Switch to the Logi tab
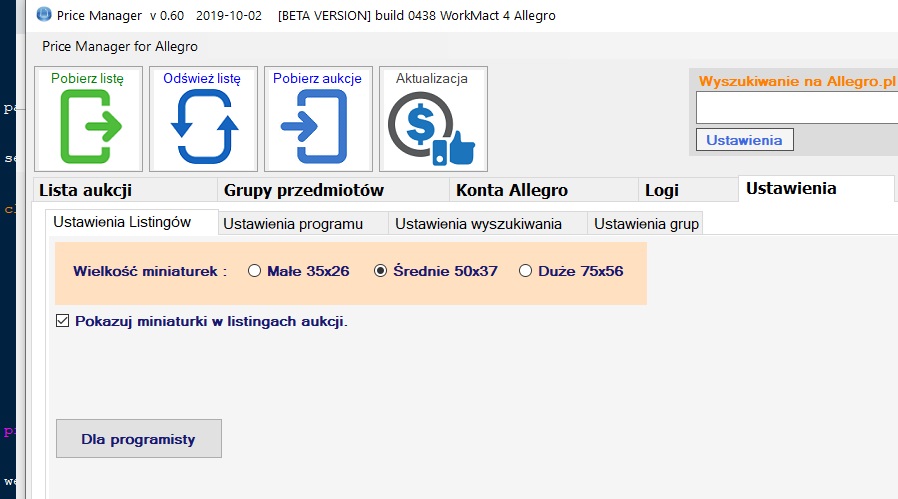This screenshot has height=499, width=898. [x=688, y=190]
